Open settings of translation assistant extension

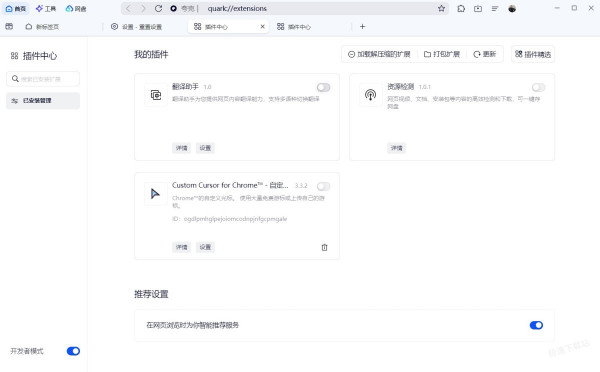click(x=205, y=148)
